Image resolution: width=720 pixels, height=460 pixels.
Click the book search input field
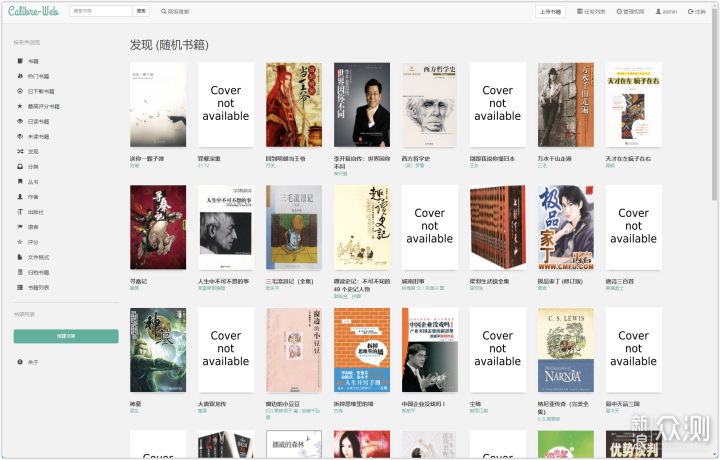101,11
